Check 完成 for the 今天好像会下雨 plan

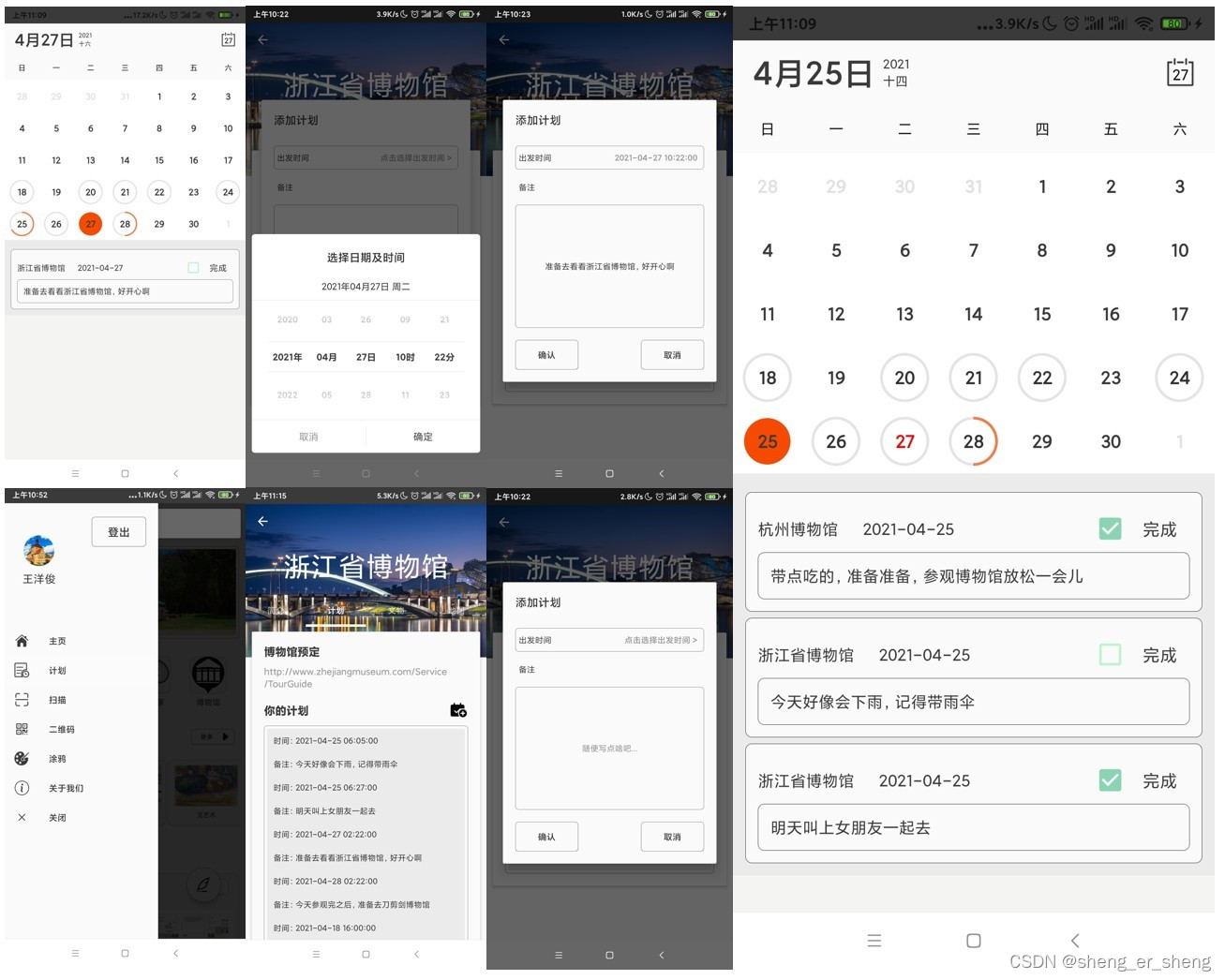coord(1110,655)
